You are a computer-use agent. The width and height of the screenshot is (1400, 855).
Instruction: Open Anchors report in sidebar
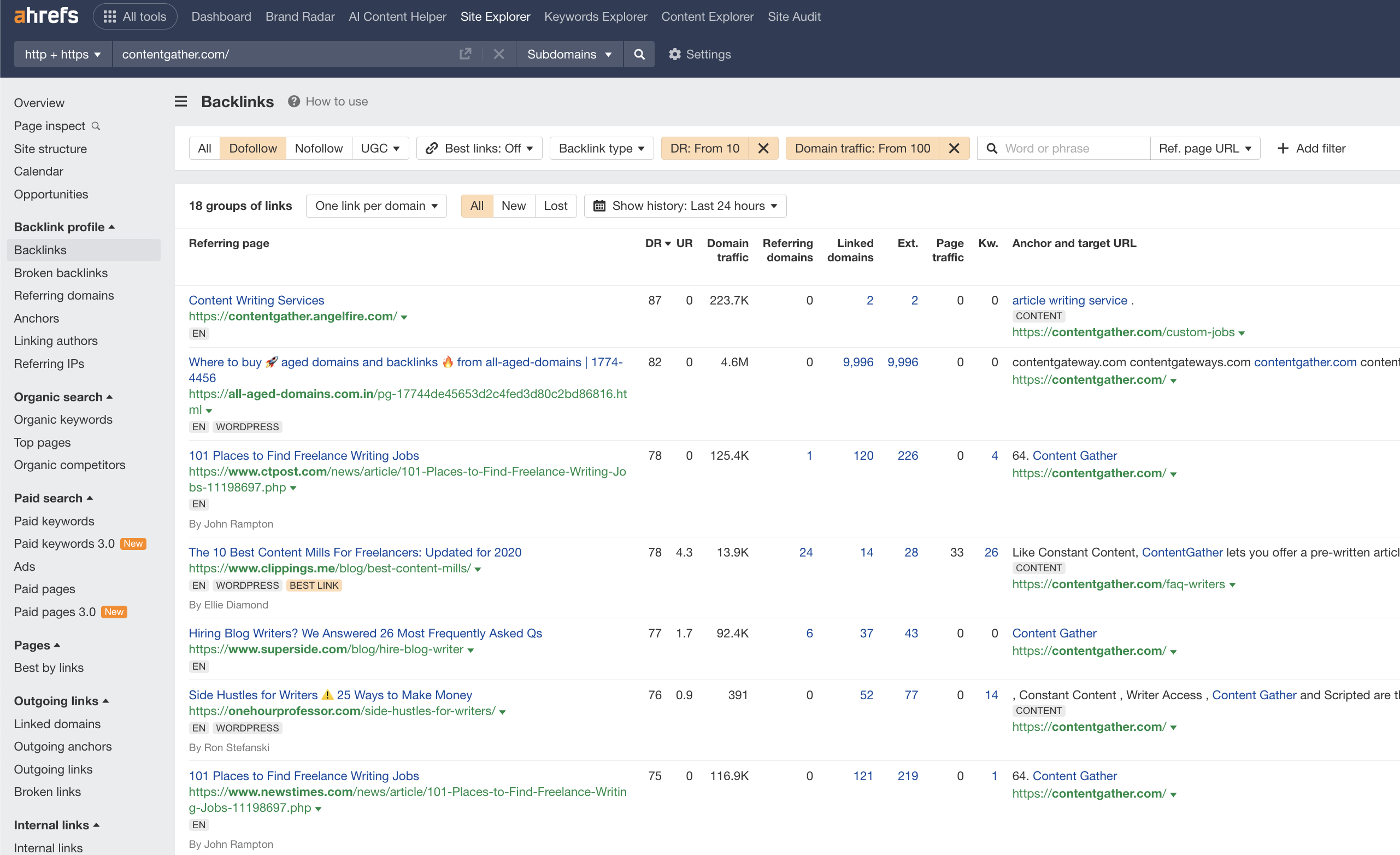point(37,318)
